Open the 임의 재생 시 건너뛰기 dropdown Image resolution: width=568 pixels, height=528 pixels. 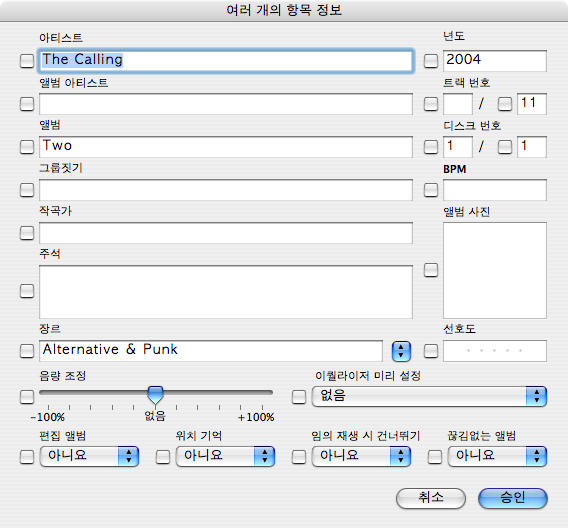point(361,456)
